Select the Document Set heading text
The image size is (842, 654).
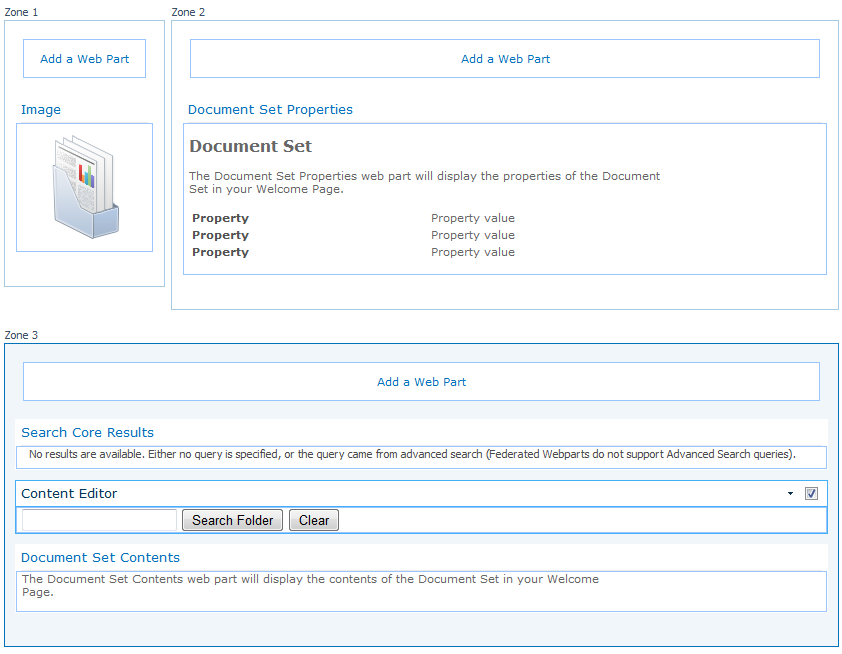[250, 146]
